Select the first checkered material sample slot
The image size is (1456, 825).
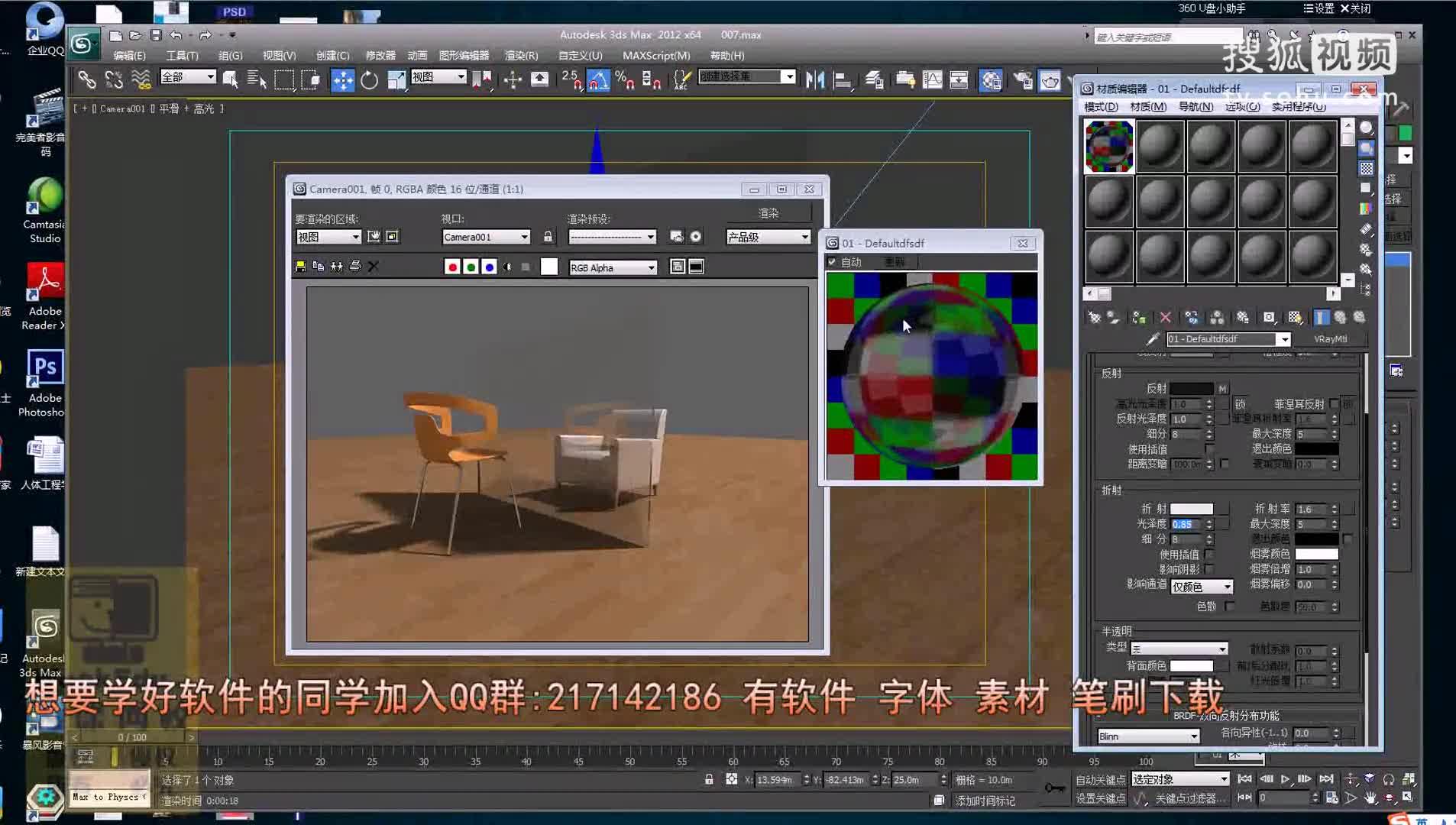tap(1108, 146)
